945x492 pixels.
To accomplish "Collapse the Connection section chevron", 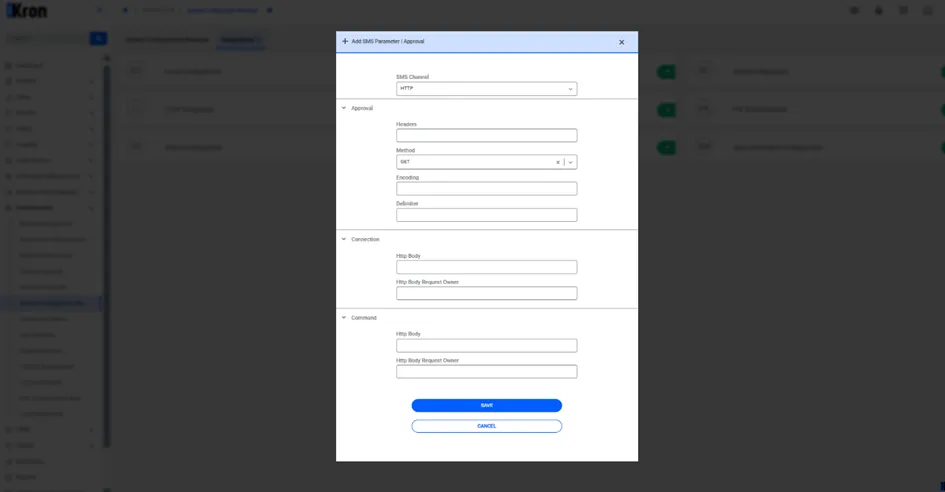I will 344,239.
